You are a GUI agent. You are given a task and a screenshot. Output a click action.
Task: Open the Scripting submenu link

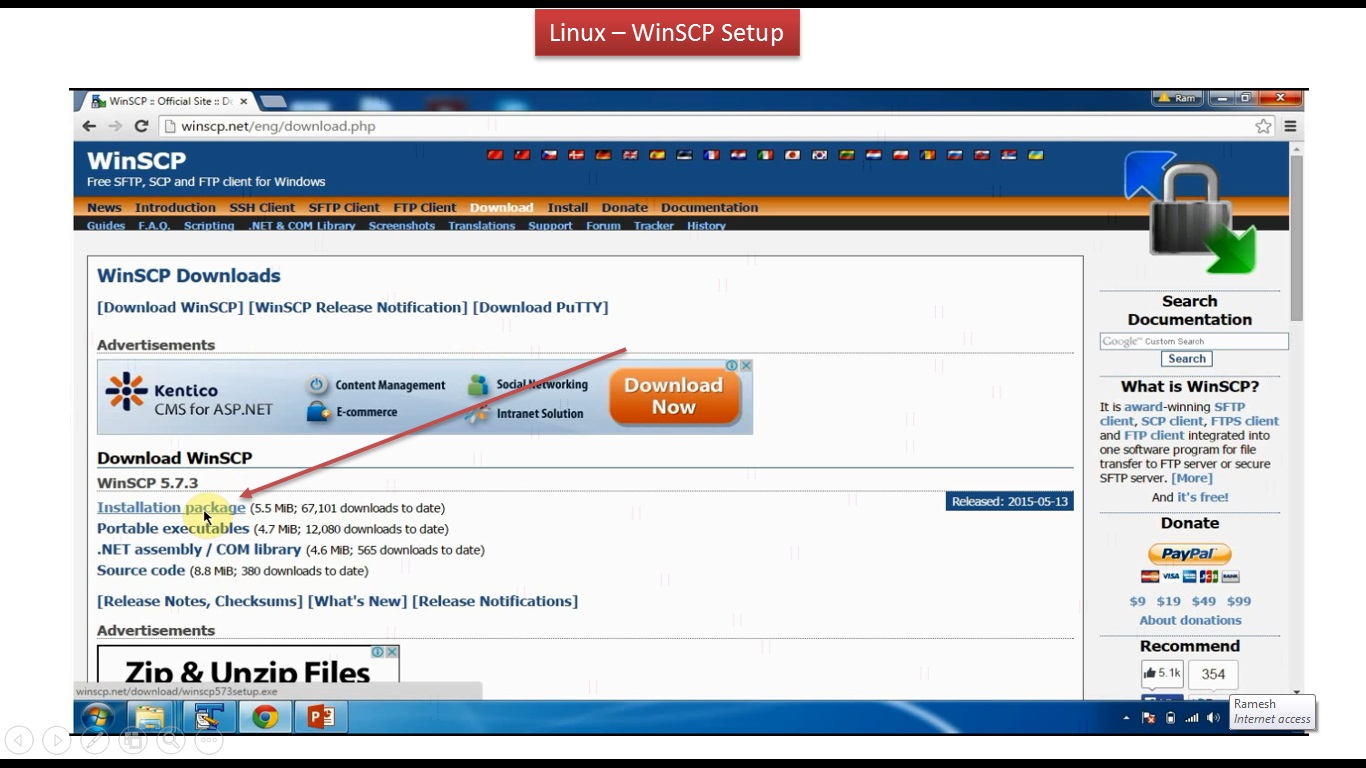pos(209,226)
